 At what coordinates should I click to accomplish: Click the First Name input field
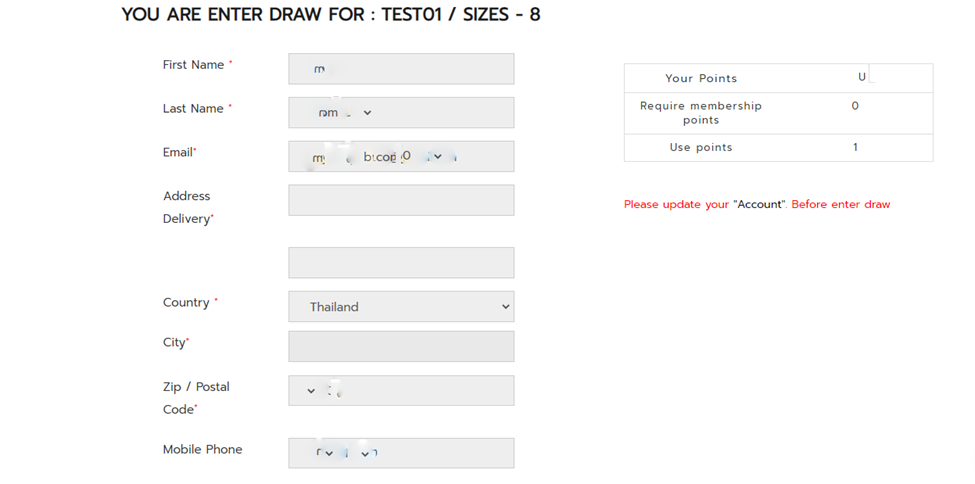tap(401, 68)
